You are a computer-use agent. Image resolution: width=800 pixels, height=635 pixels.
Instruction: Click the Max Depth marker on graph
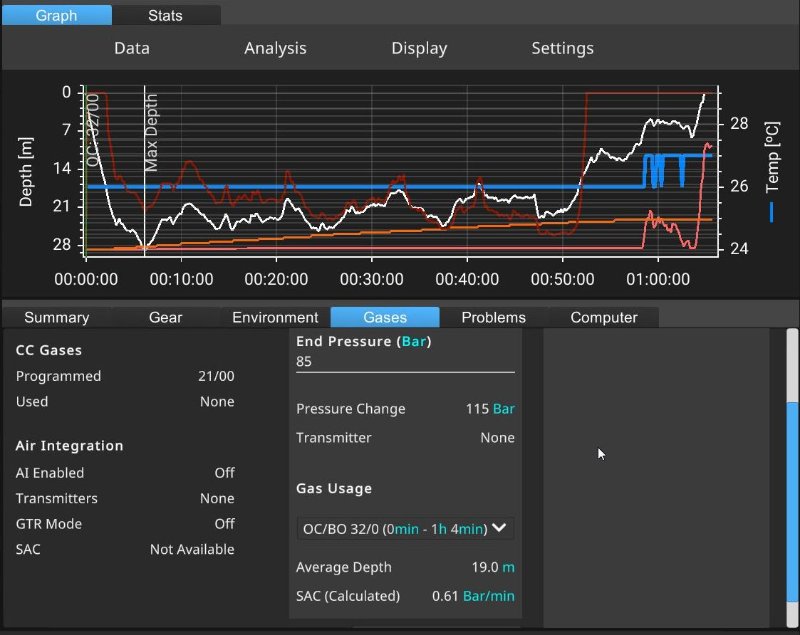tap(152, 134)
